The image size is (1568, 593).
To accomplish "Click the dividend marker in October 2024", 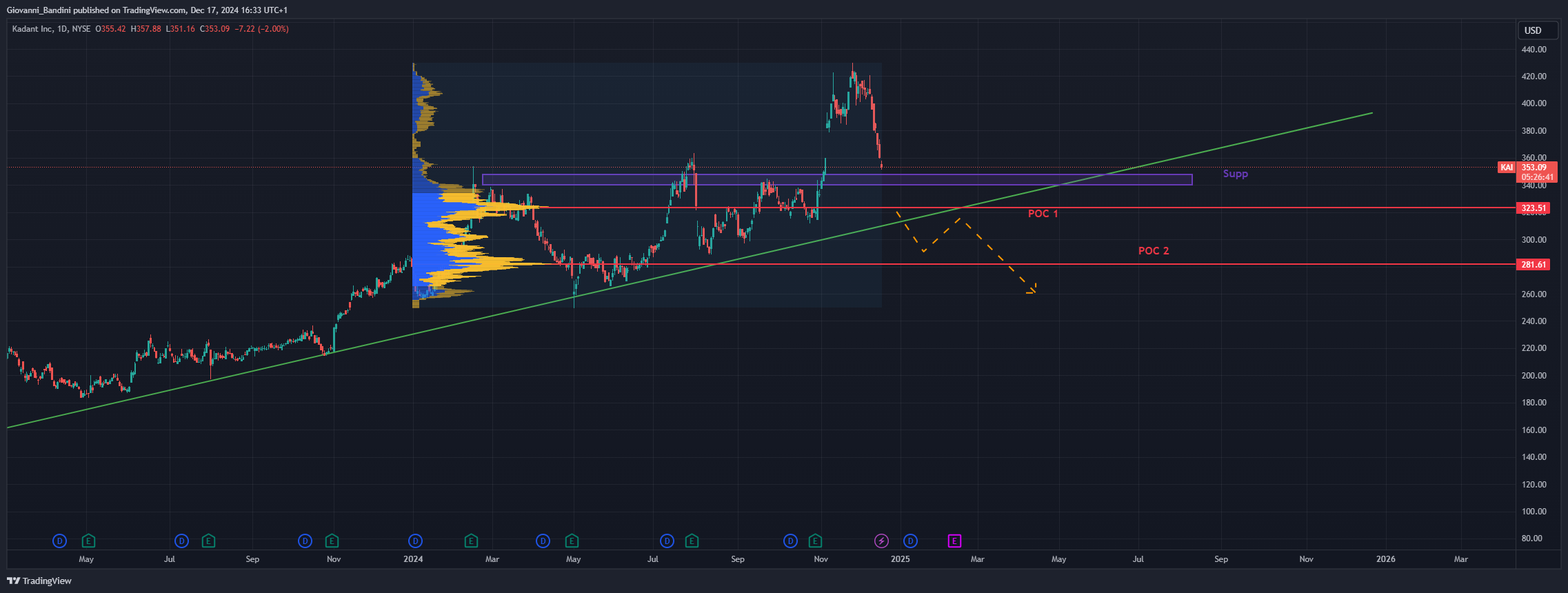I will click(x=791, y=541).
